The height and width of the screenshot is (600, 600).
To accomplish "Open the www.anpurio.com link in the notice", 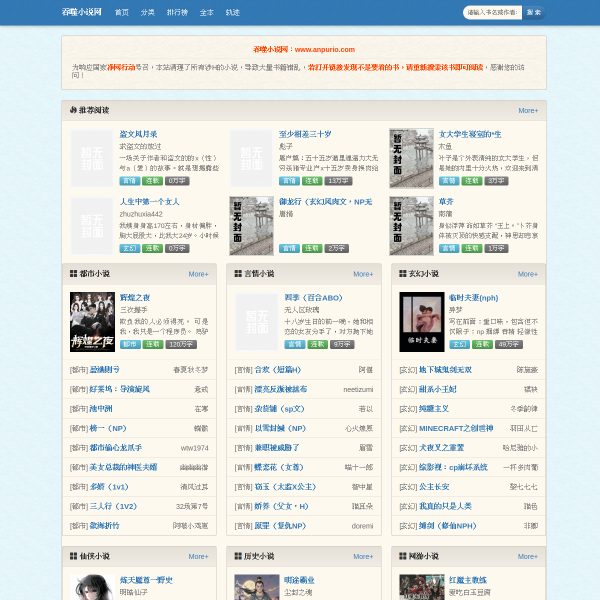I will point(325,49).
